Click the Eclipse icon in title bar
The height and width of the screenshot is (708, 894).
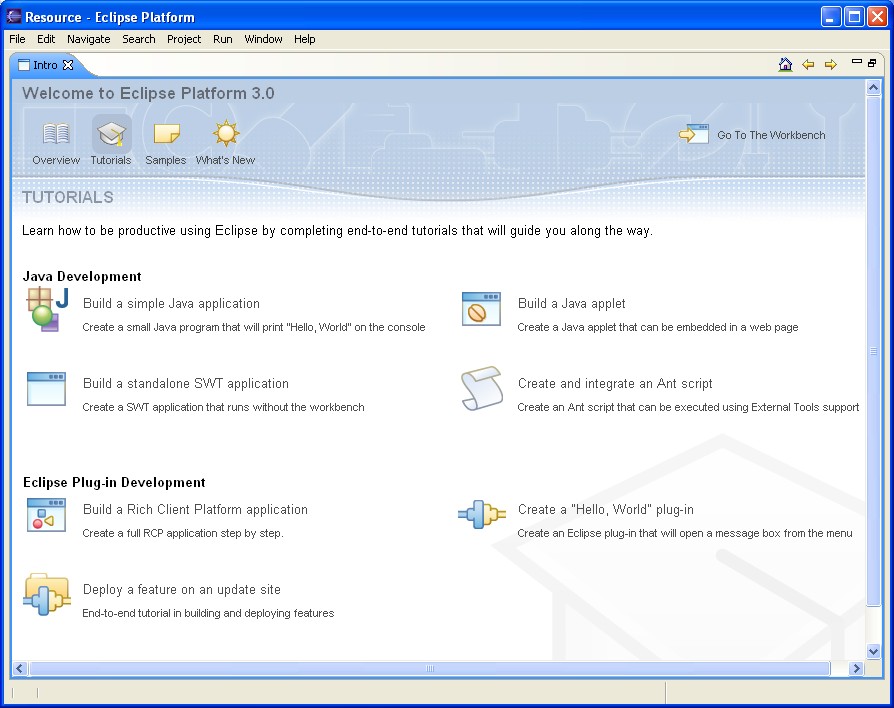pos(14,17)
